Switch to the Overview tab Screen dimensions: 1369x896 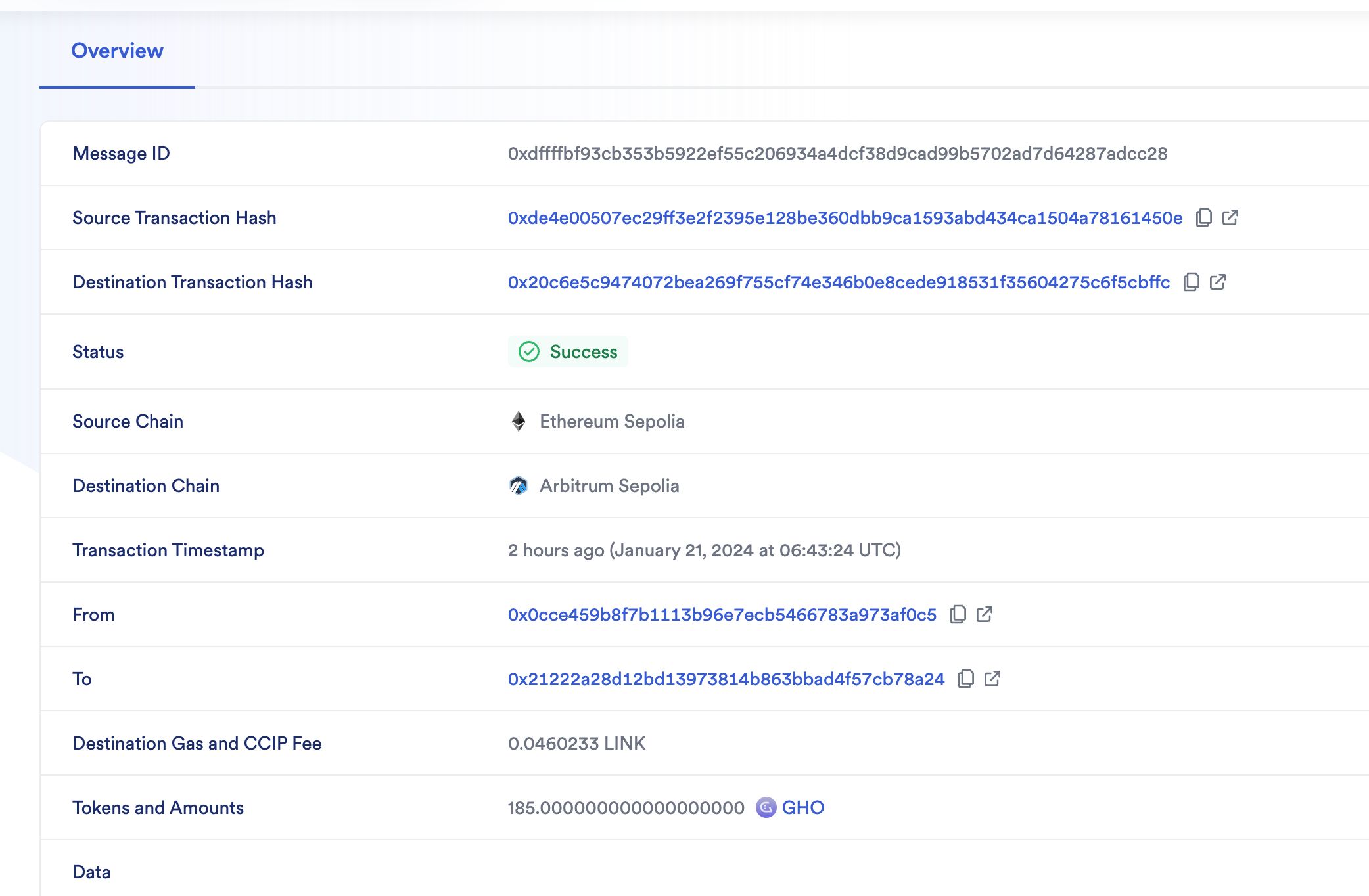[117, 51]
